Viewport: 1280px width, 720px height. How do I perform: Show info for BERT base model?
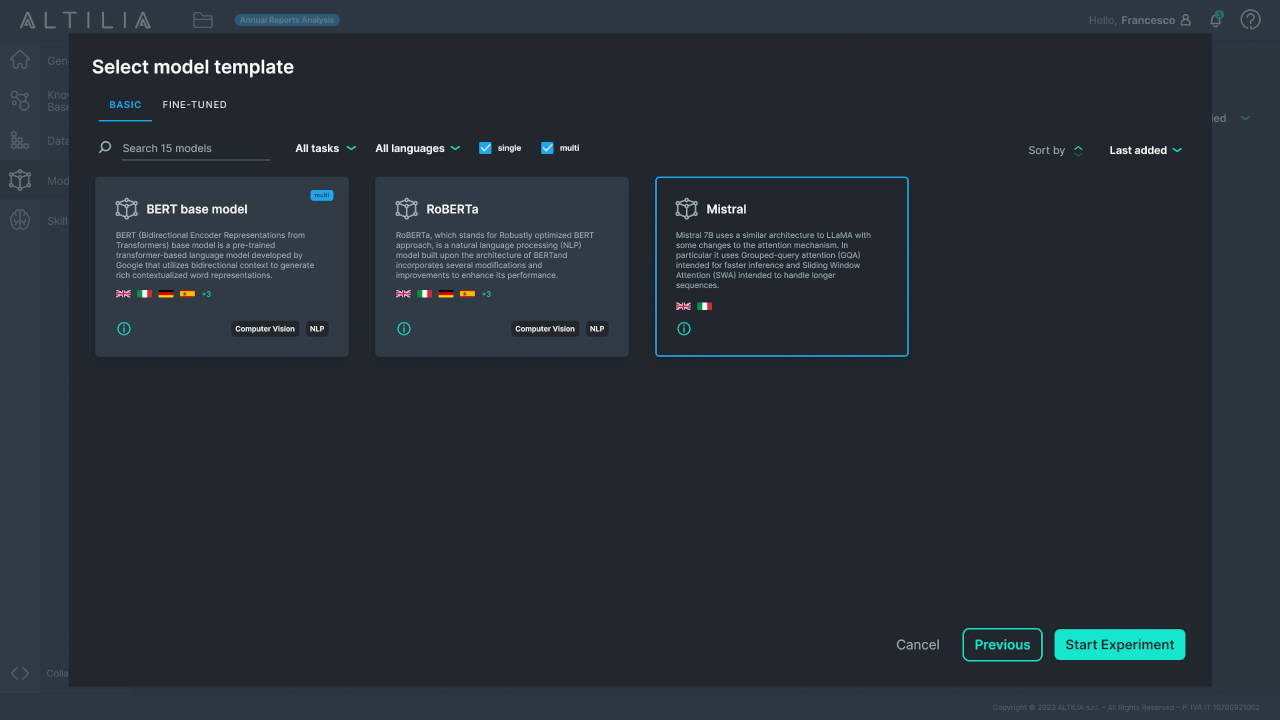[124, 328]
